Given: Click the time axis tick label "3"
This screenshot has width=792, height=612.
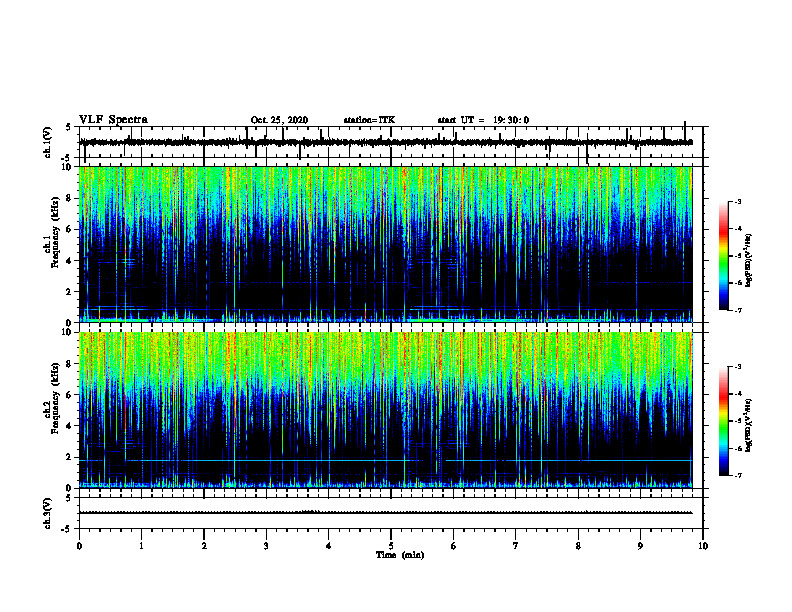Looking at the screenshot, I should [266, 546].
